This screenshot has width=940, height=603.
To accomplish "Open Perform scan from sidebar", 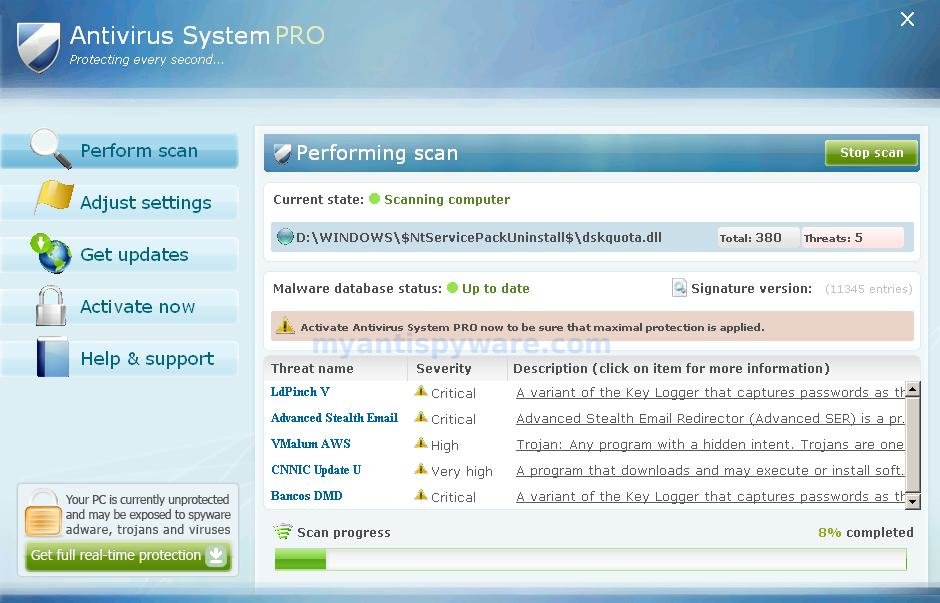I will point(119,150).
